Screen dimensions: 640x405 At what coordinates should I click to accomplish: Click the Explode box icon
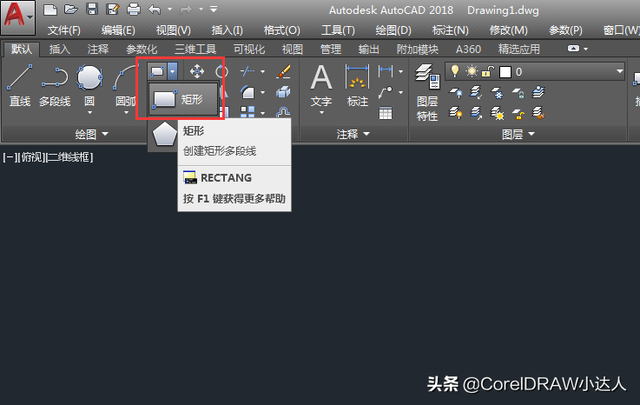283,92
